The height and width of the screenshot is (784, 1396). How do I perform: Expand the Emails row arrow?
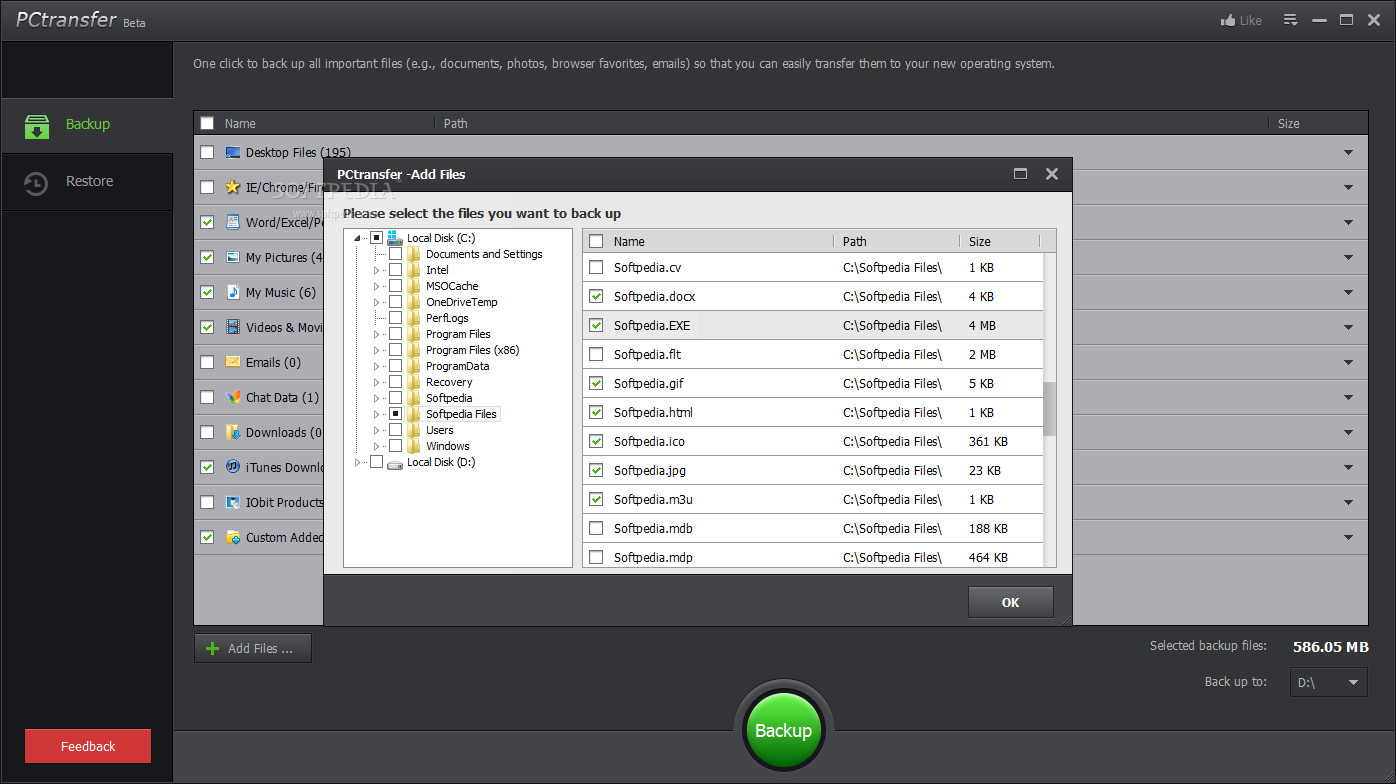[1348, 362]
